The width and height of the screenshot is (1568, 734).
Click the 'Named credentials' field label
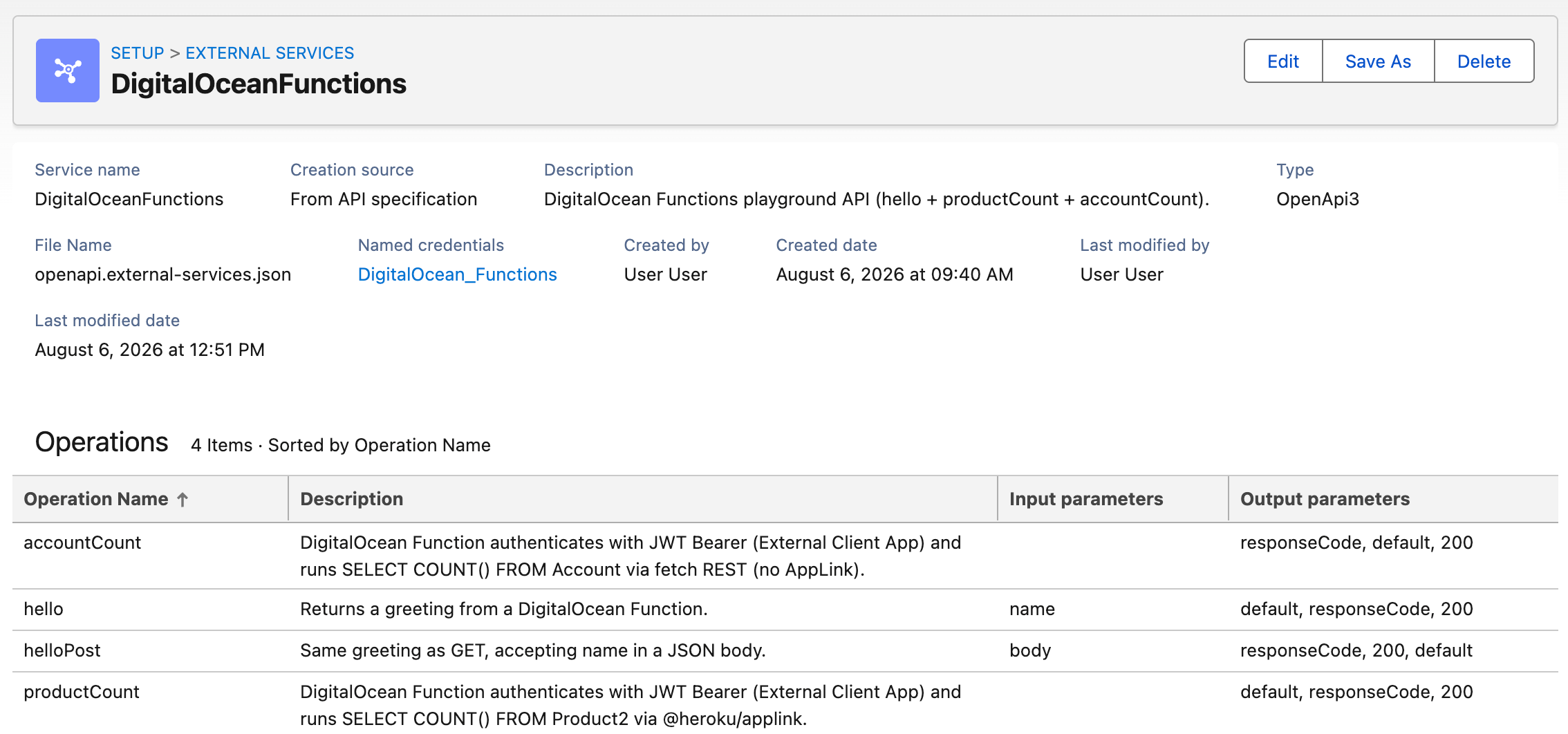pyautogui.click(x=431, y=245)
